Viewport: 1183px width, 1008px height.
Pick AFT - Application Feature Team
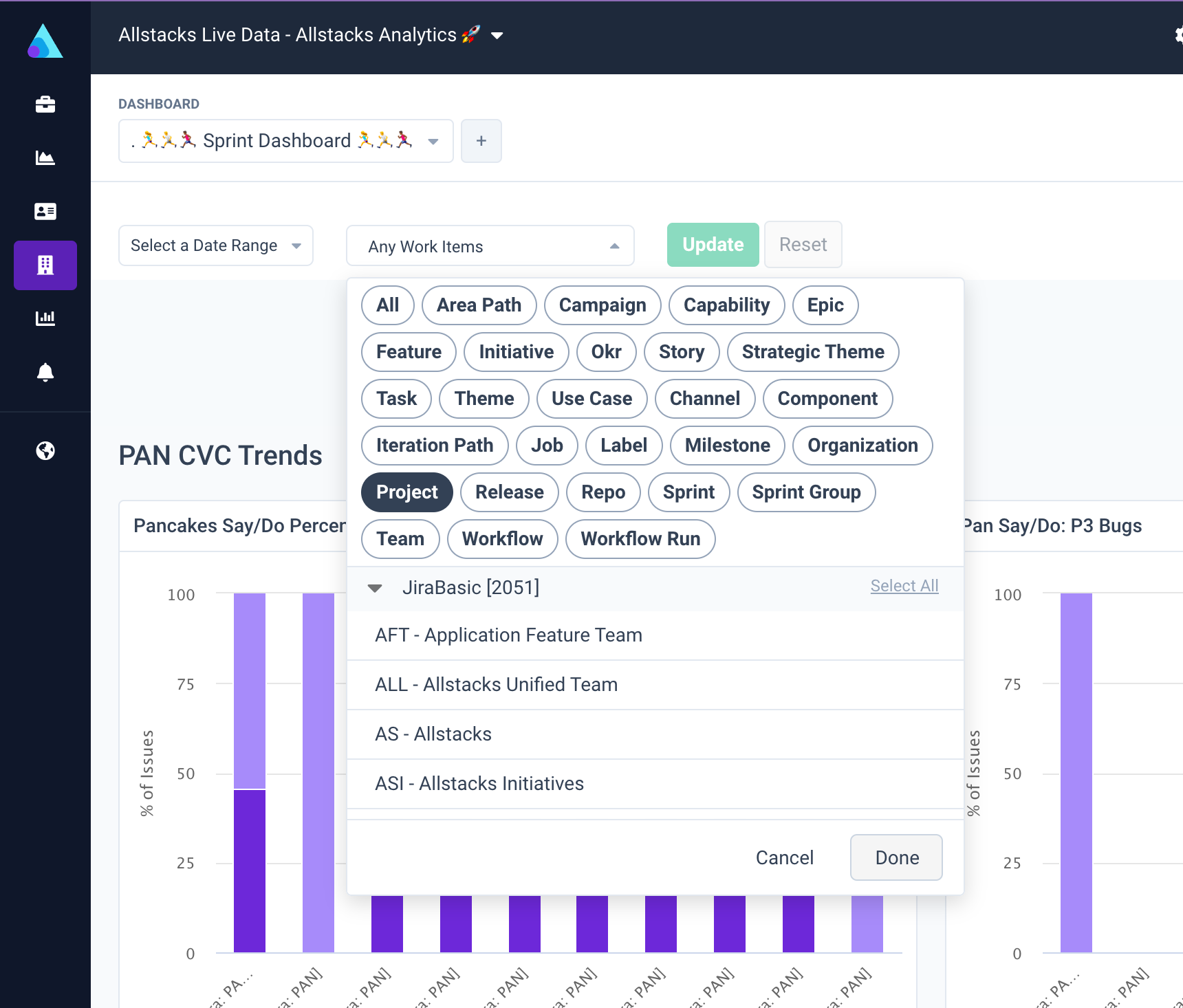[655, 635]
